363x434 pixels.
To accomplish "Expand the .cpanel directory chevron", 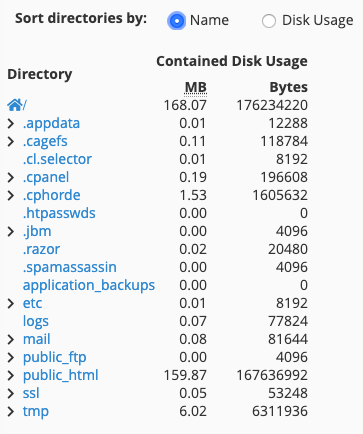I will click(11, 178).
